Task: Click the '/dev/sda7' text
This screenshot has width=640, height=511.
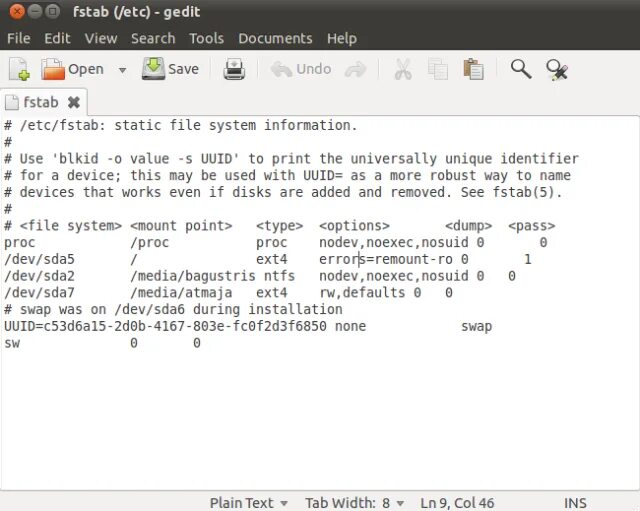Action: click(40, 293)
